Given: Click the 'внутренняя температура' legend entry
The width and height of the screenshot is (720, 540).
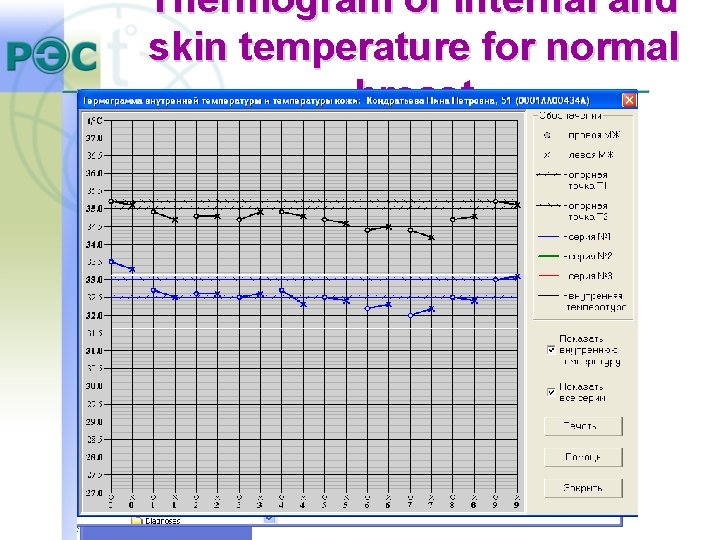Looking at the screenshot, I should 581,301.
